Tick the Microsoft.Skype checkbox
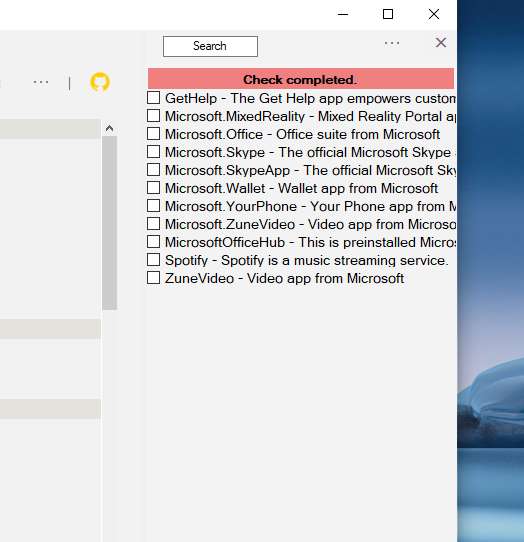This screenshot has width=524, height=542. [x=153, y=152]
